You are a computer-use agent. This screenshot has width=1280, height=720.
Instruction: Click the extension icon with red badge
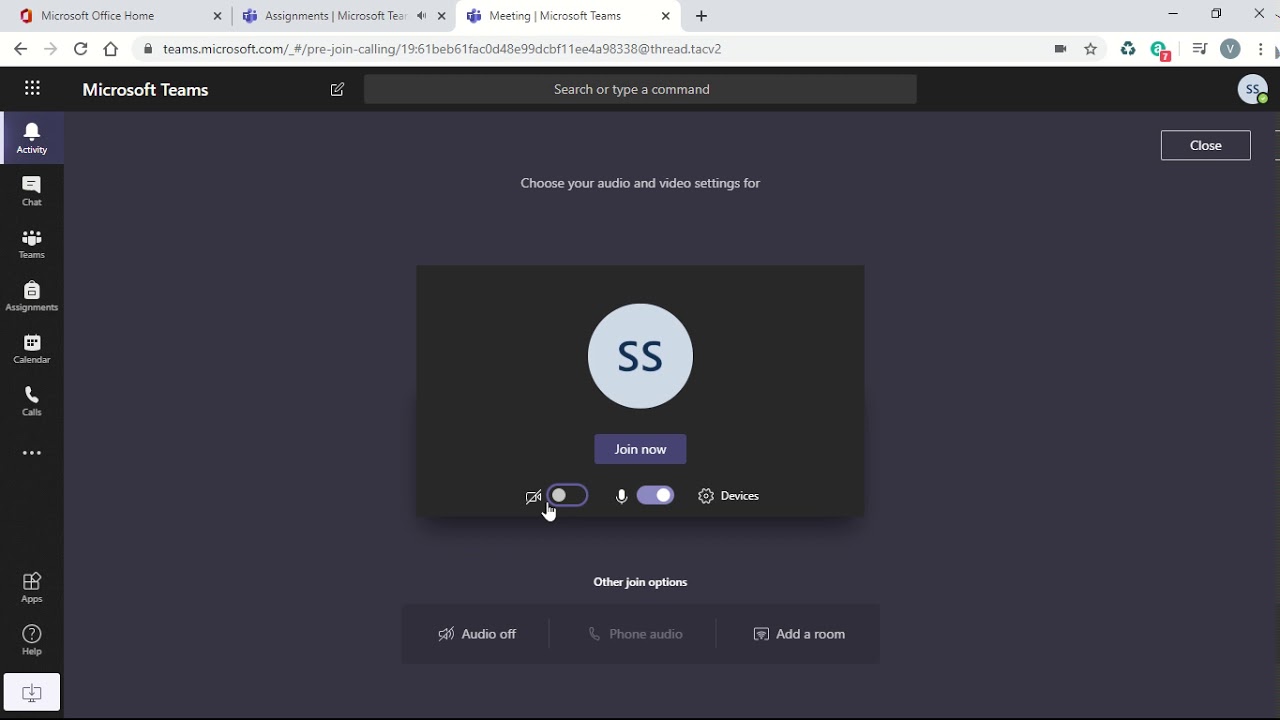point(1160,50)
